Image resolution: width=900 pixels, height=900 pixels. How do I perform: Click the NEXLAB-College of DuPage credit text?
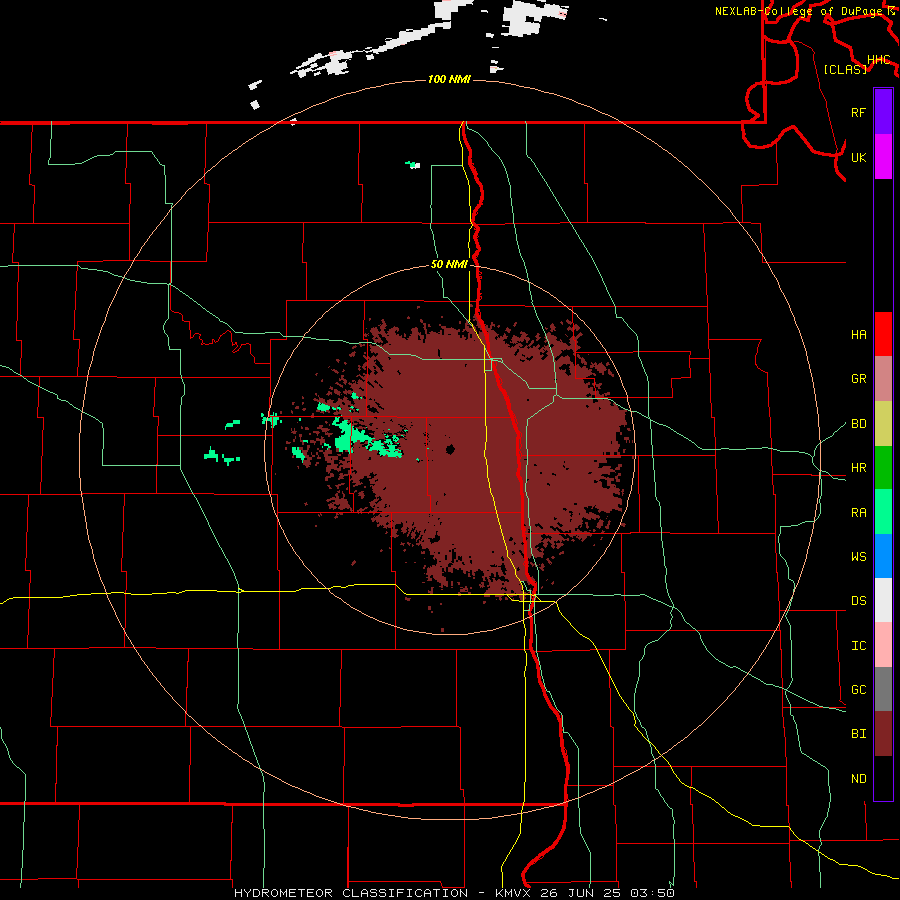[x=798, y=11]
